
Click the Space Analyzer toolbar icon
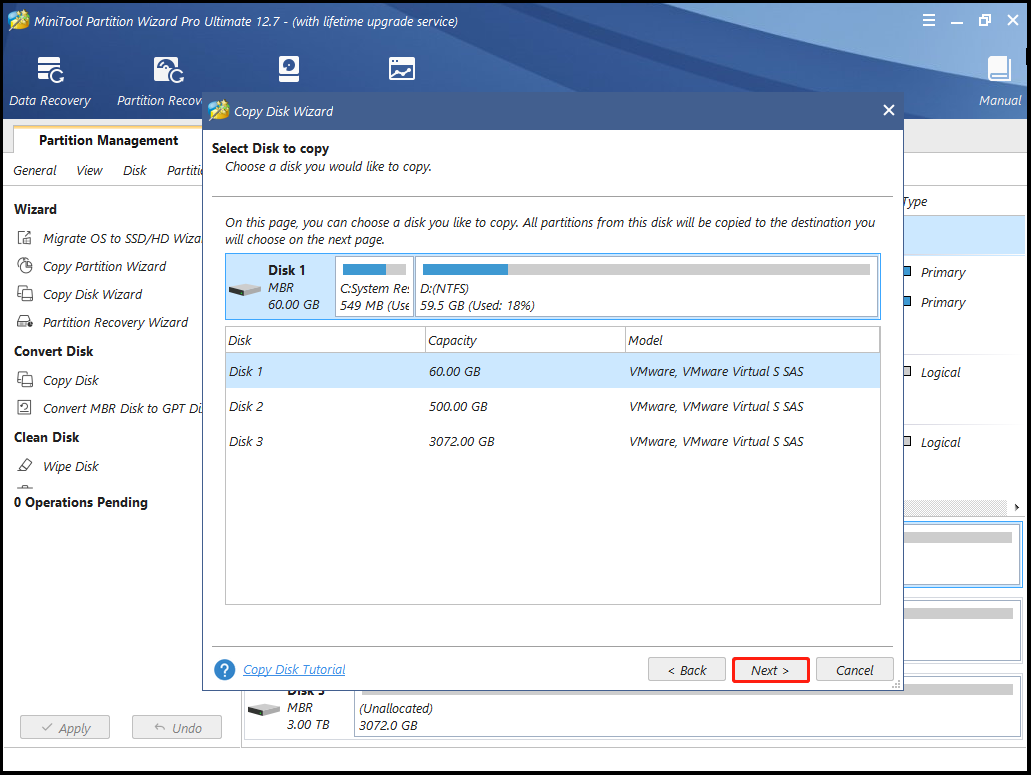pos(401,69)
